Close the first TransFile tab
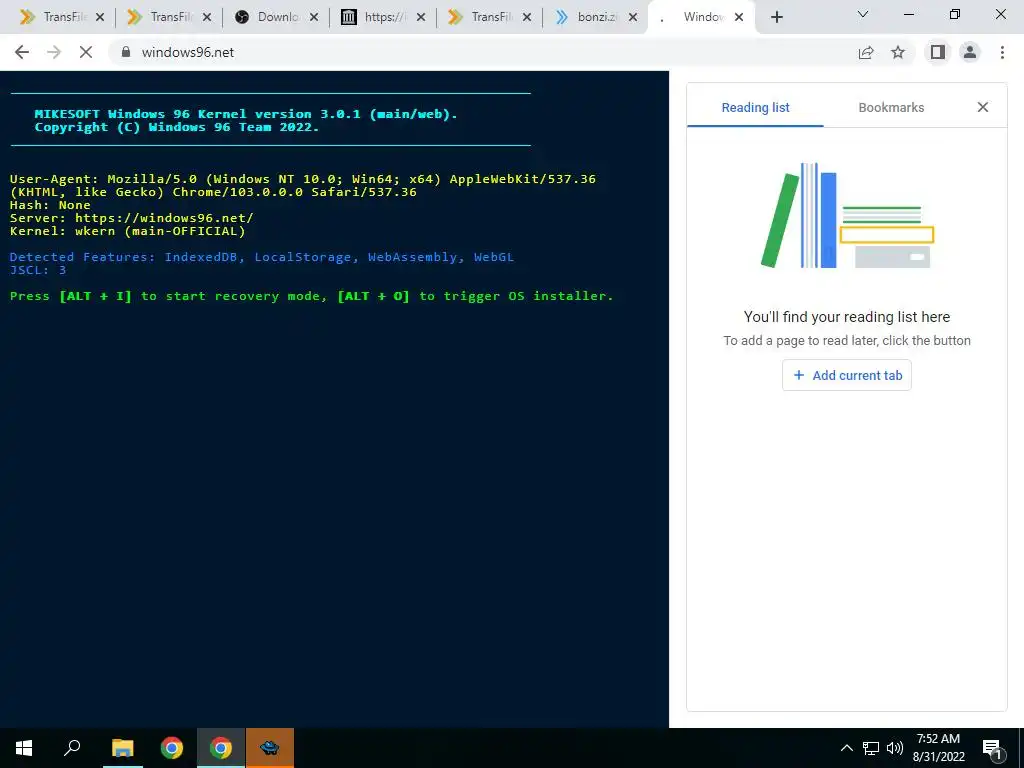1024x768 pixels. click(99, 18)
